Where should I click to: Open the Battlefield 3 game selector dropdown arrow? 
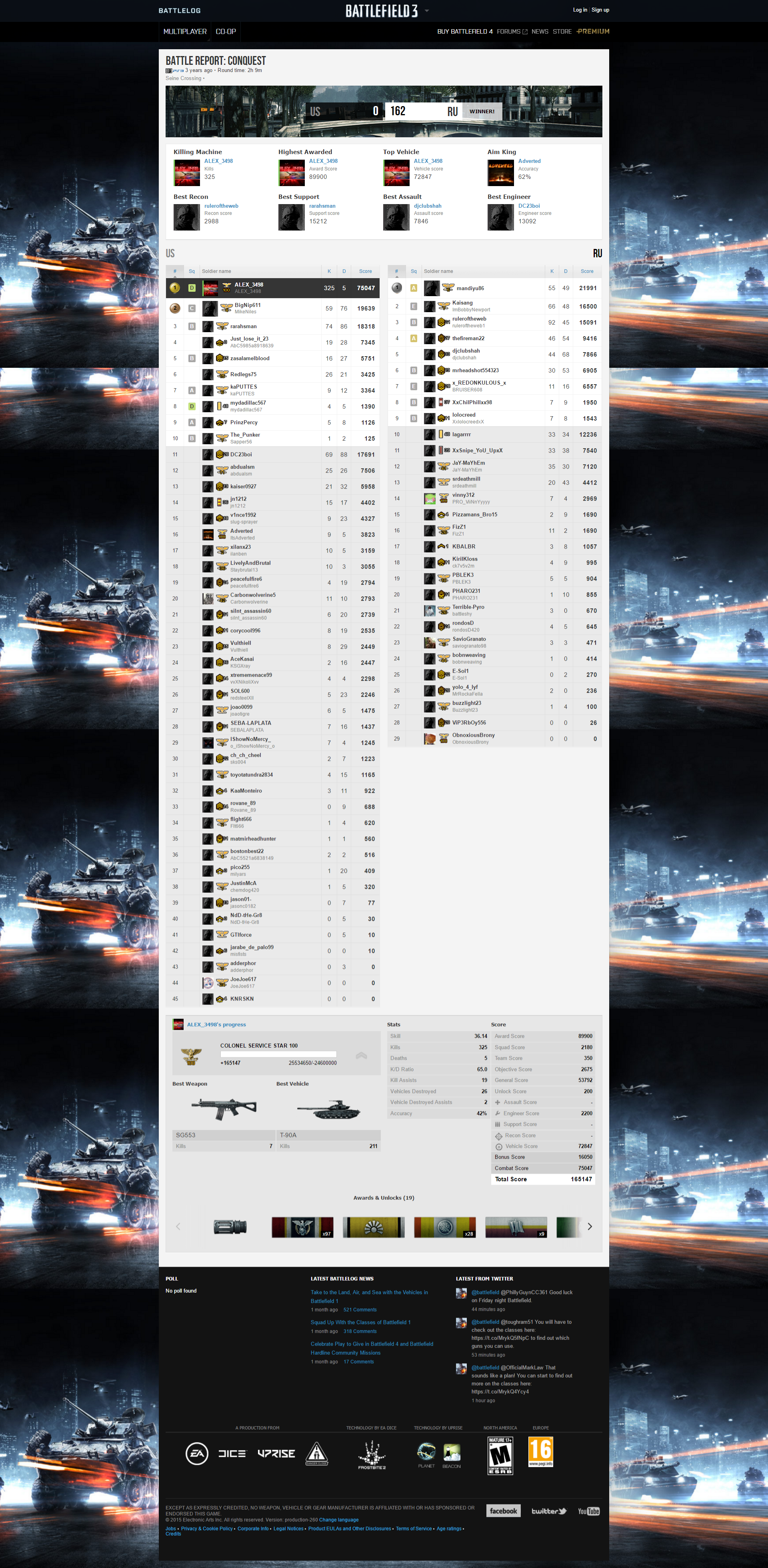coord(426,11)
